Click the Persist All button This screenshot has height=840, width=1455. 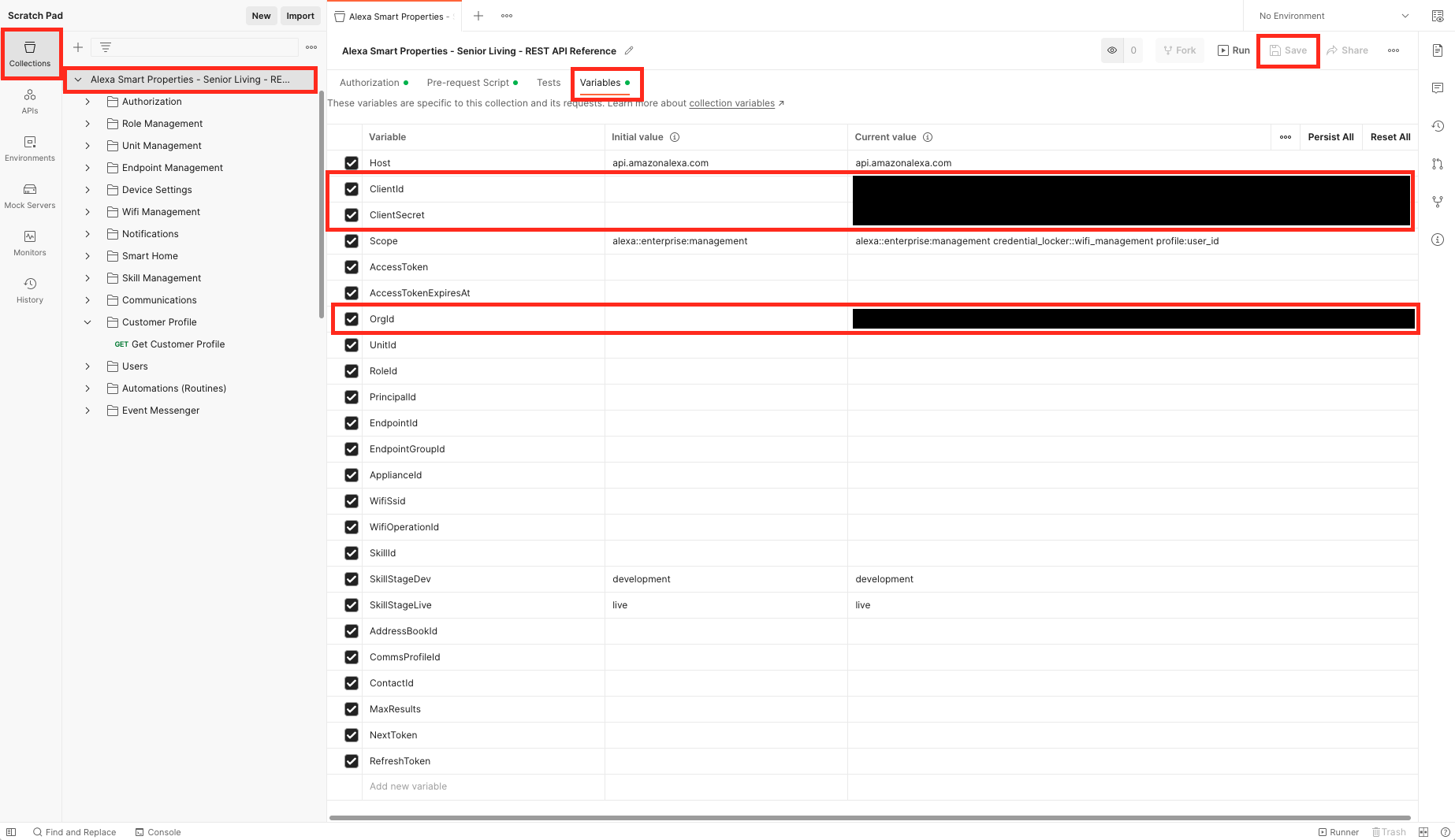pos(1330,137)
